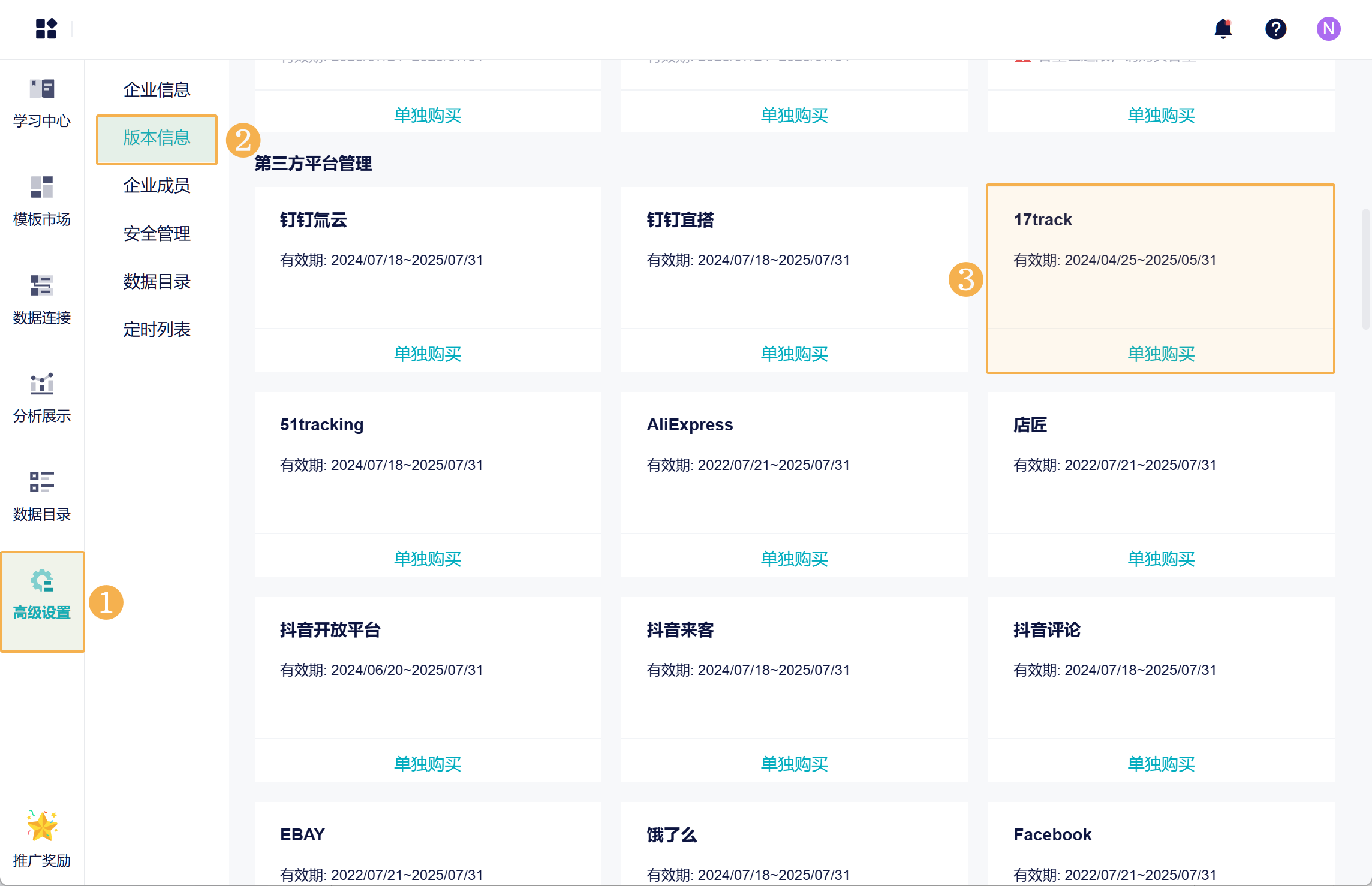Open the app grid logo icon

[x=46, y=28]
